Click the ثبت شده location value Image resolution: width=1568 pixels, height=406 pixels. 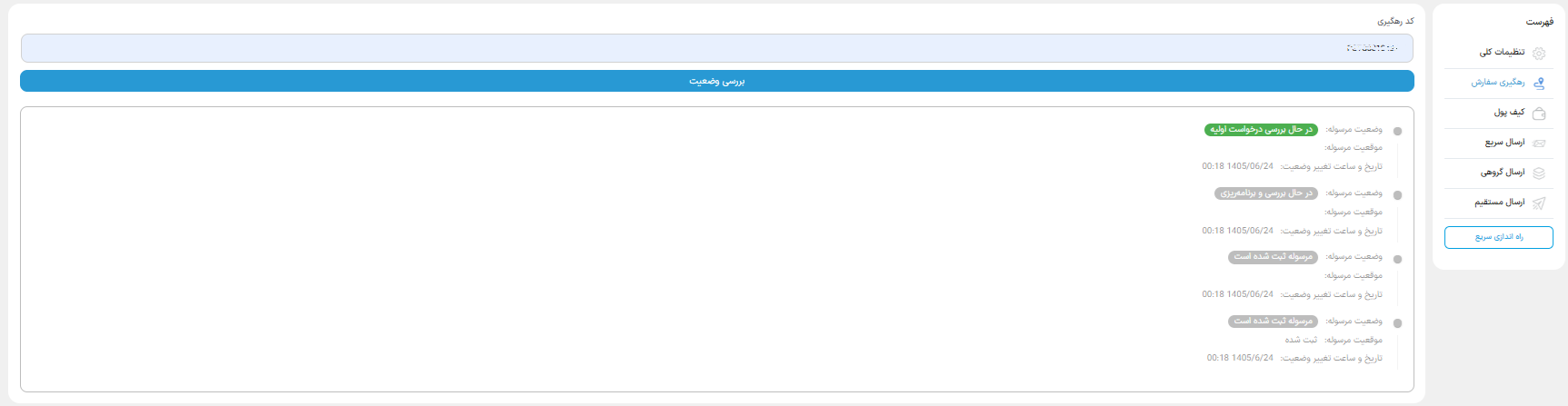tap(1301, 340)
